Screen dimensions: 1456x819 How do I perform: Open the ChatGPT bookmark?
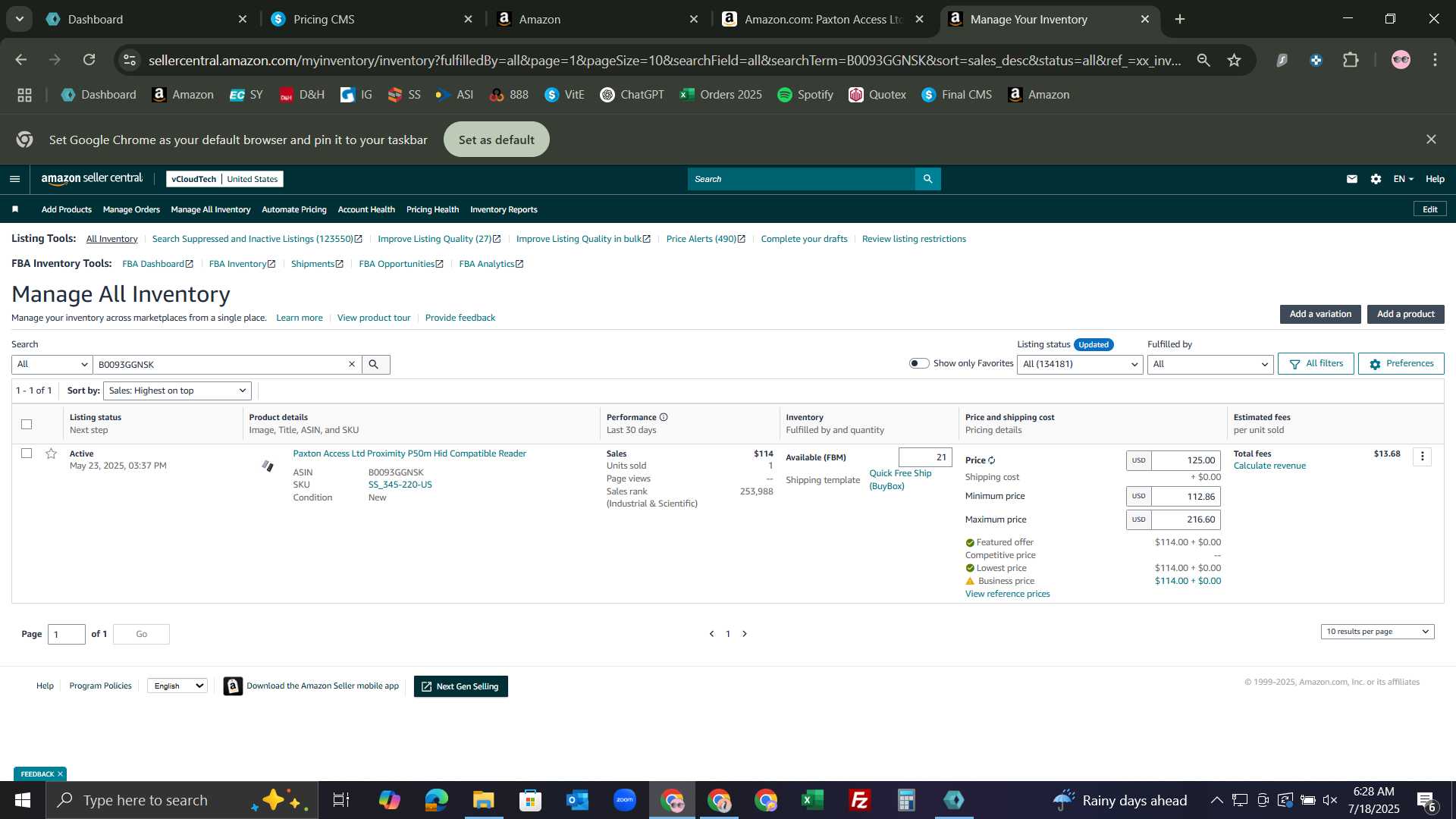pos(632,95)
